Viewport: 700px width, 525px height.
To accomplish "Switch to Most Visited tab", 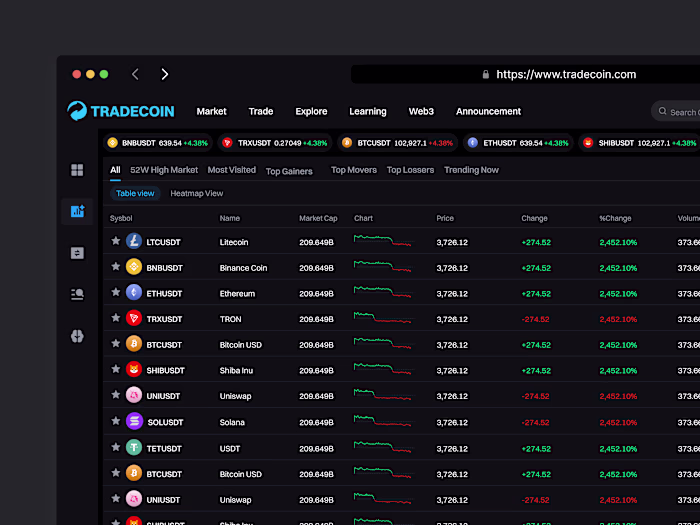I will click(x=232, y=170).
